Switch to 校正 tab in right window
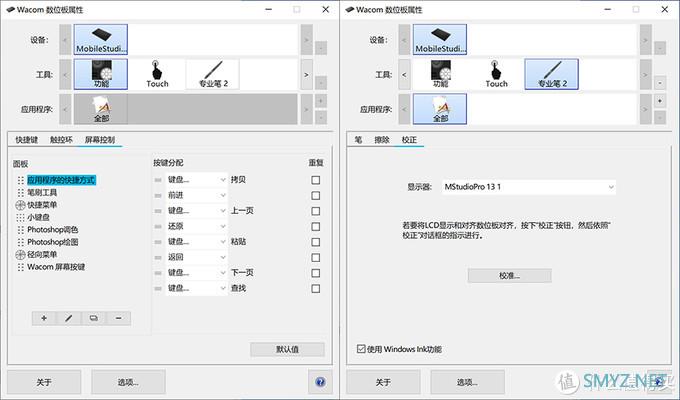 pyautogui.click(x=409, y=140)
